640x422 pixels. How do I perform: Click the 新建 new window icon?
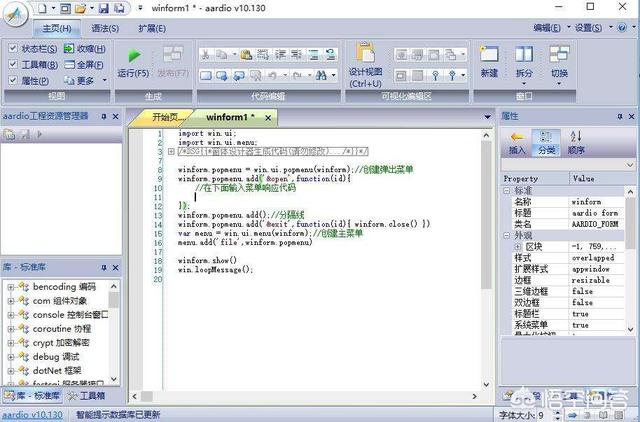tap(489, 54)
